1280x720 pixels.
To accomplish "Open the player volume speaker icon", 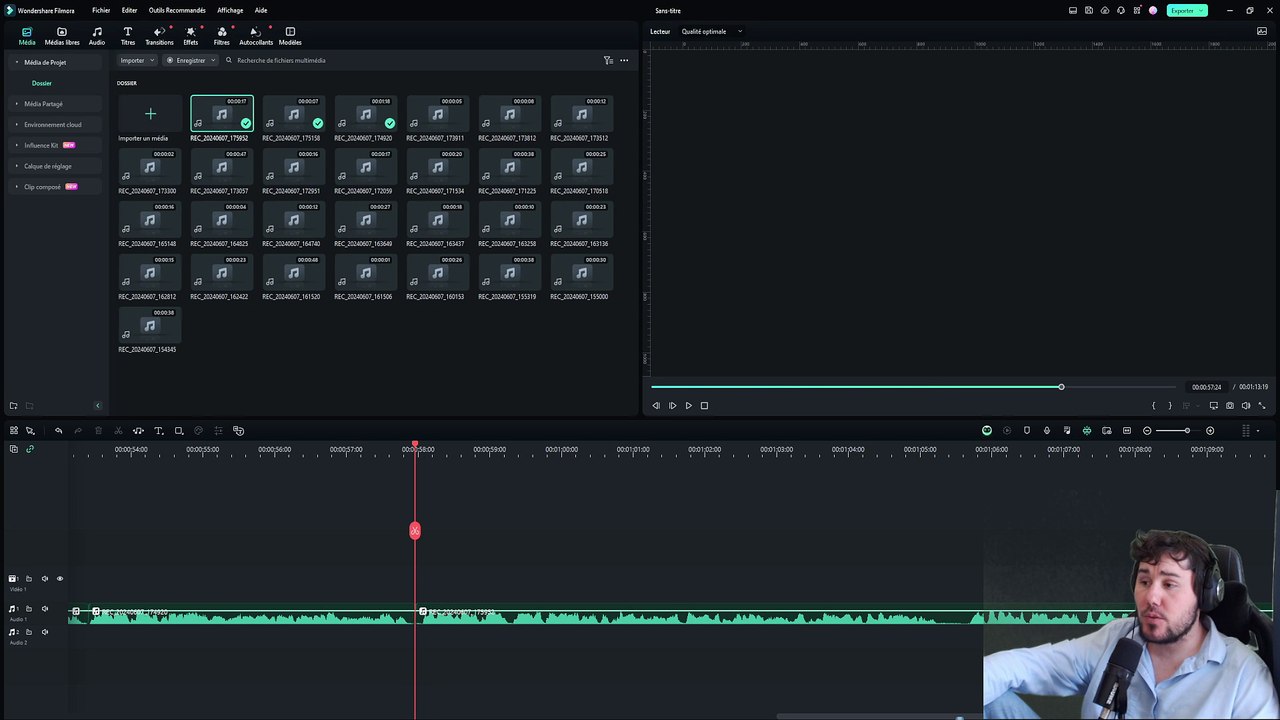I will coord(1246,406).
